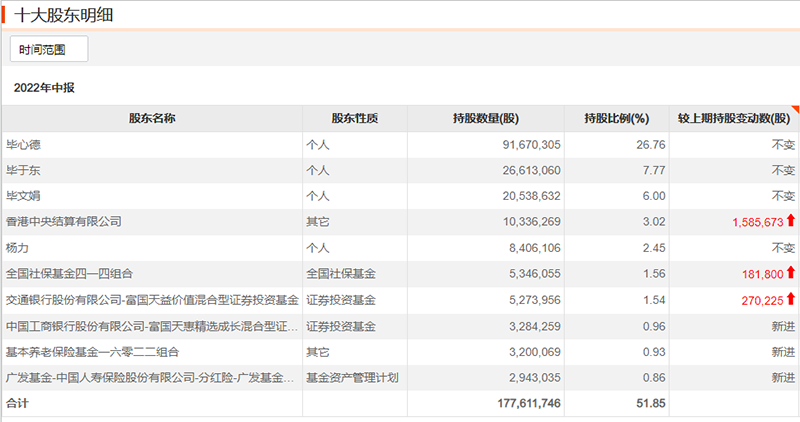Select shareholder 香港中央结算有限公司
This screenshot has width=800, height=422.
[64, 221]
